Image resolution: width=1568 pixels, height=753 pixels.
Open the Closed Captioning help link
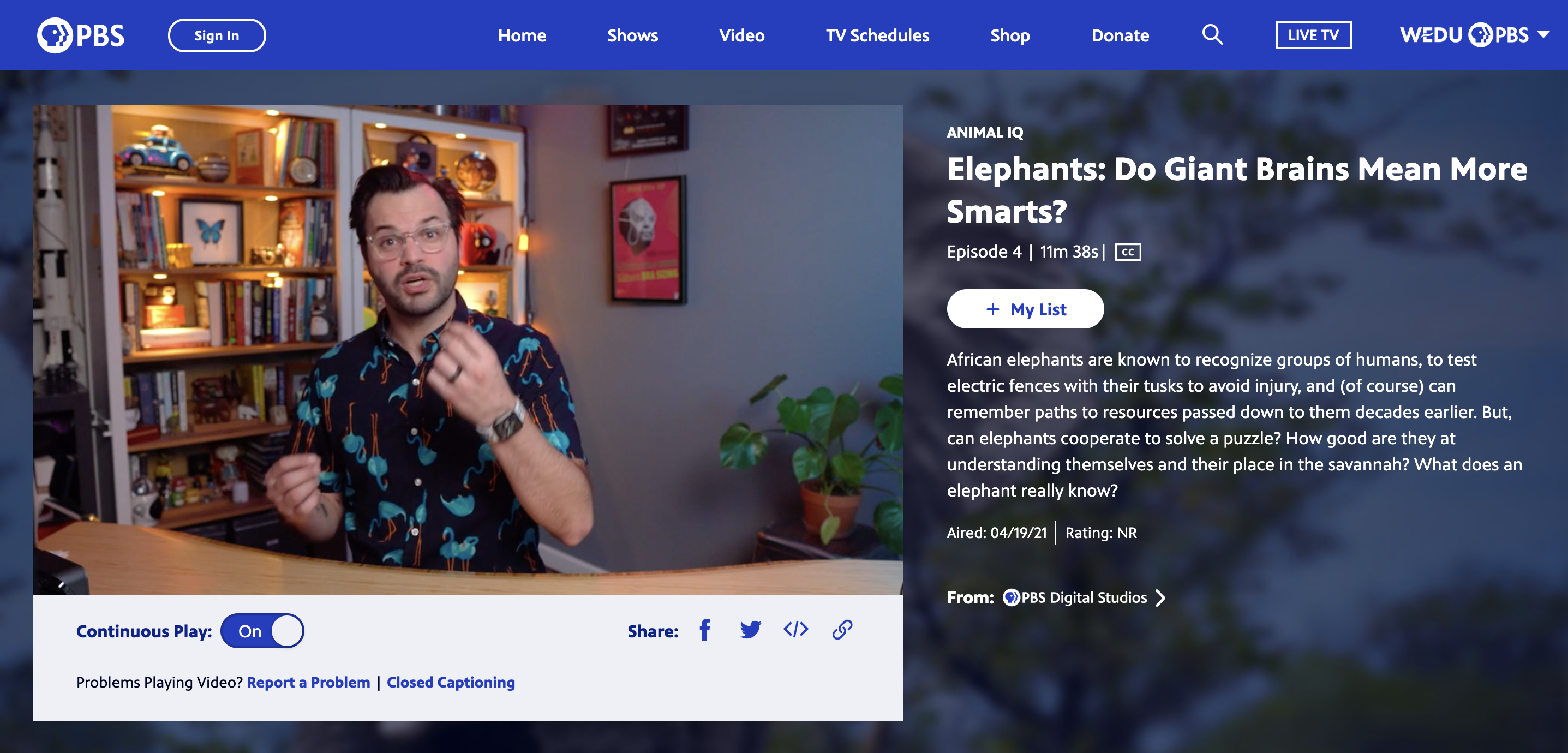pos(451,683)
